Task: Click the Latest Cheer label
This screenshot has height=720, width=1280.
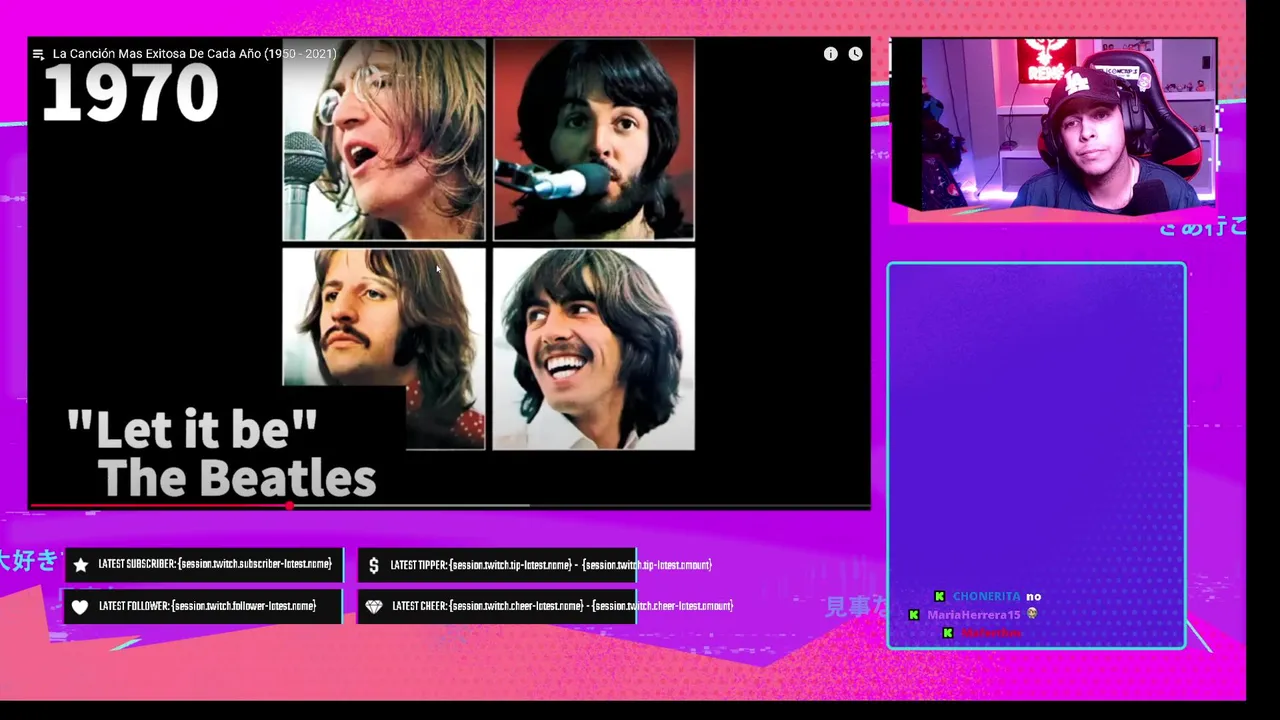Action: click(x=562, y=606)
